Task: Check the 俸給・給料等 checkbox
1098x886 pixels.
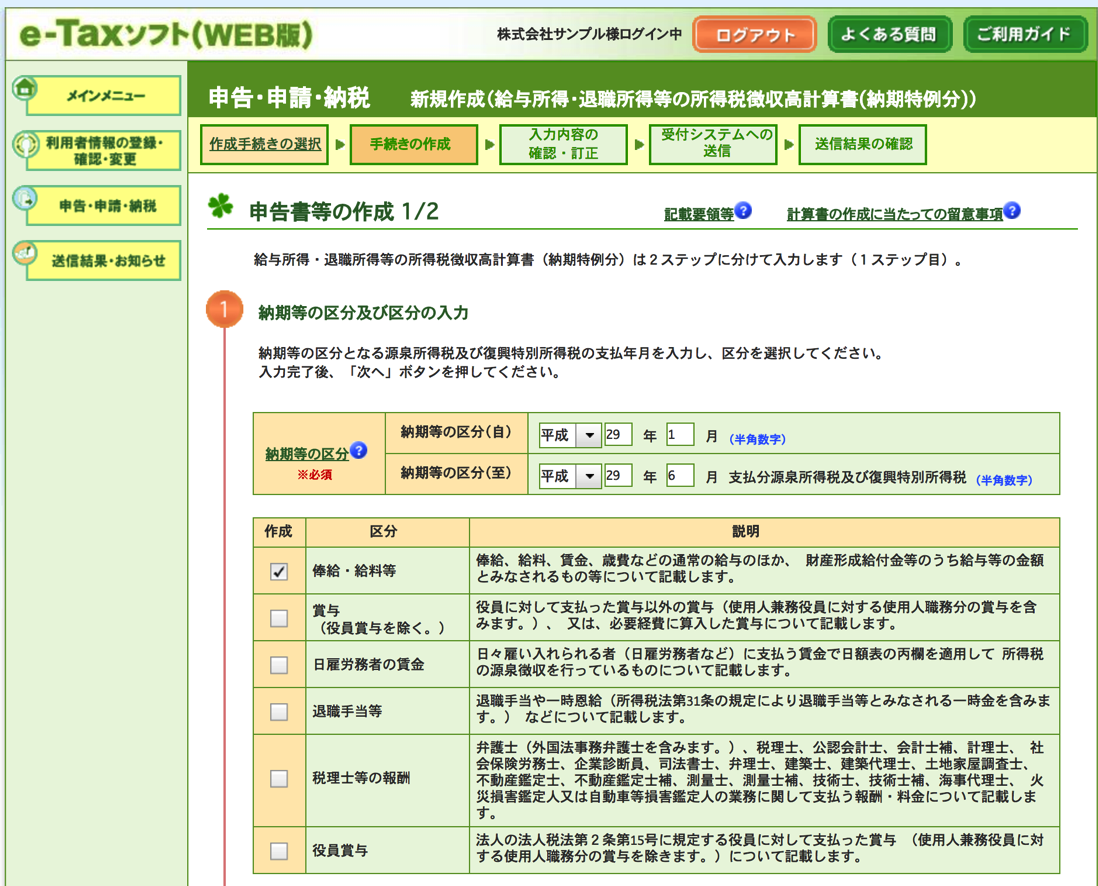Action: 279,572
